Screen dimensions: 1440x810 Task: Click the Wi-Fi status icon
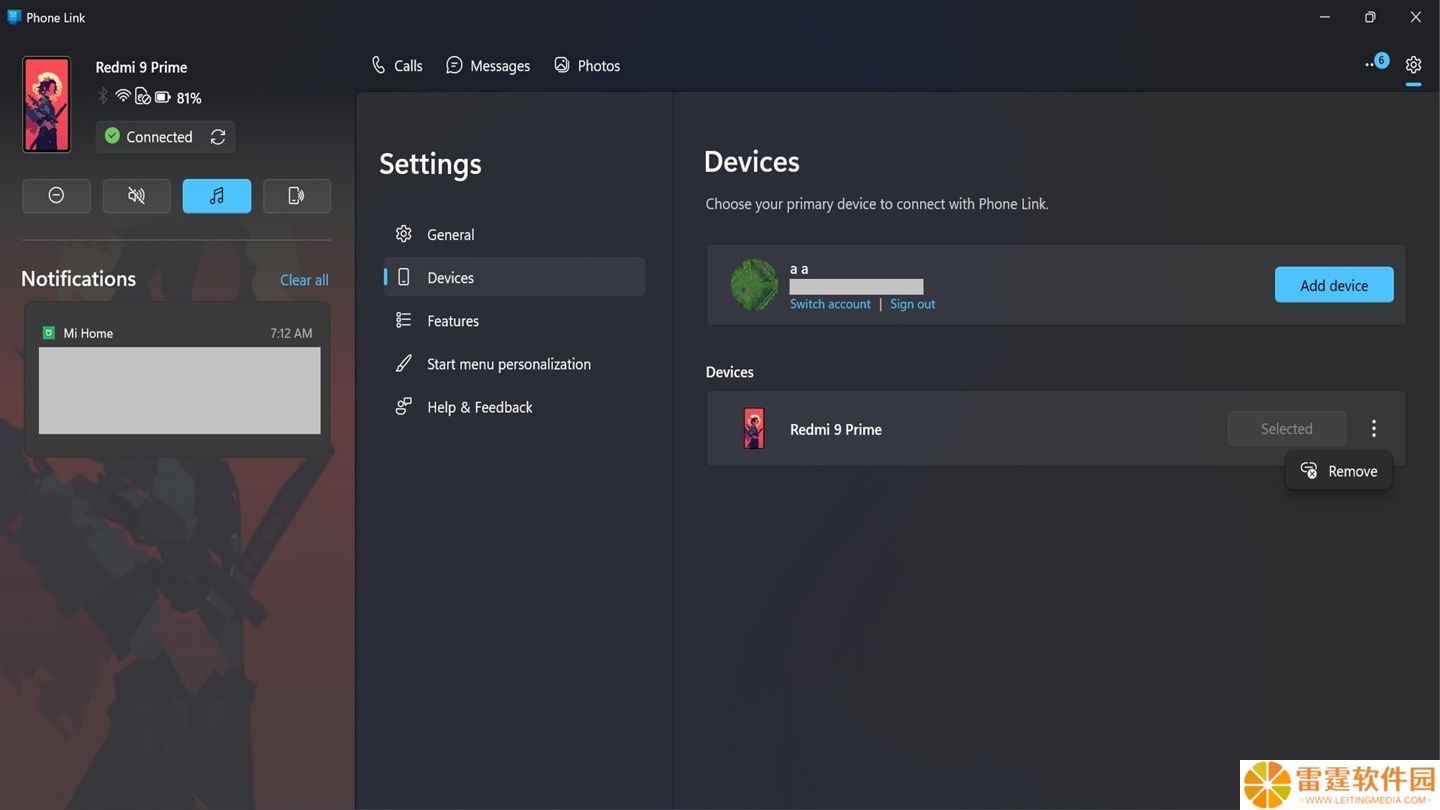point(123,96)
